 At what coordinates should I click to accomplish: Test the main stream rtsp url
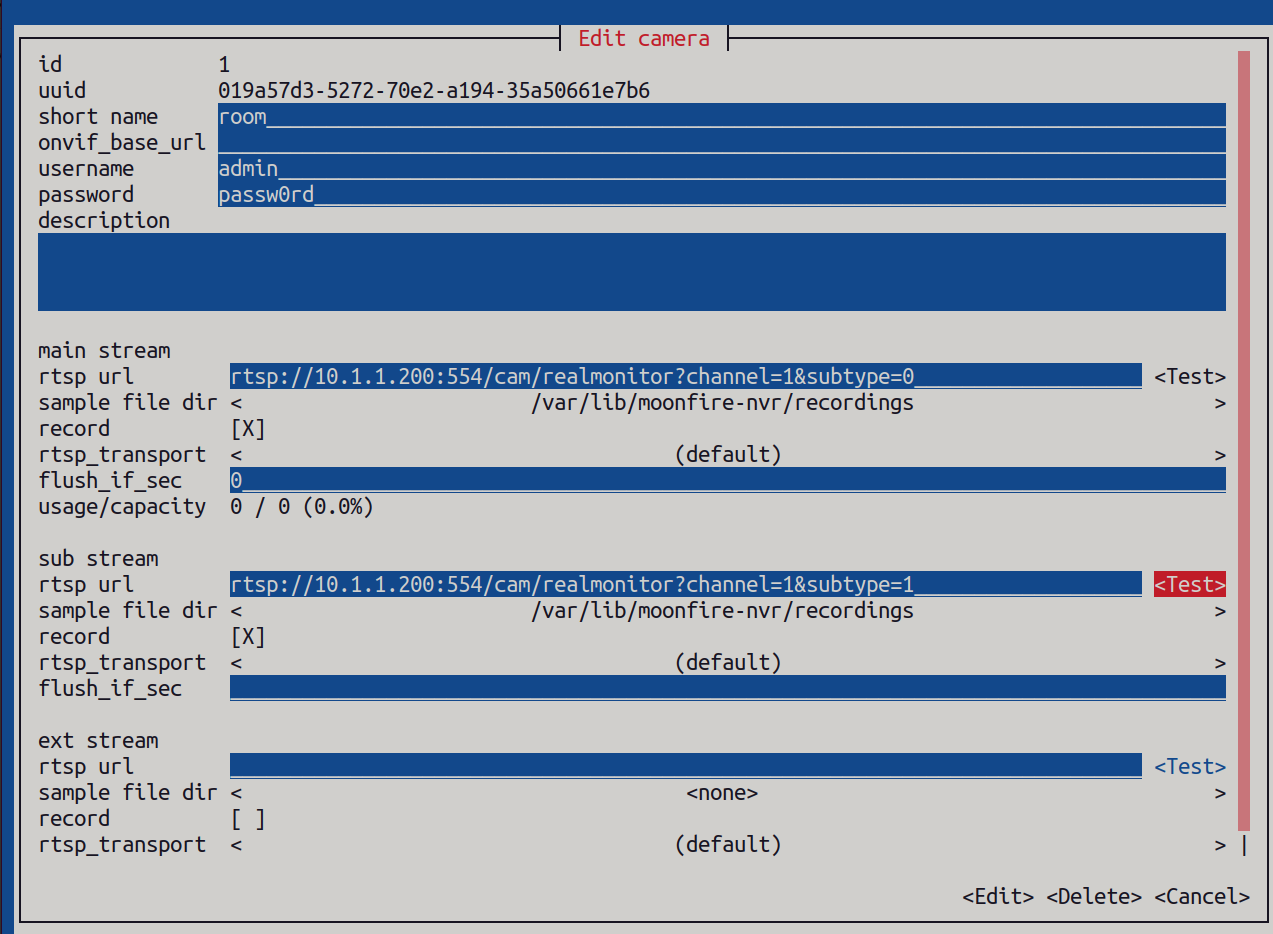pyautogui.click(x=1189, y=377)
